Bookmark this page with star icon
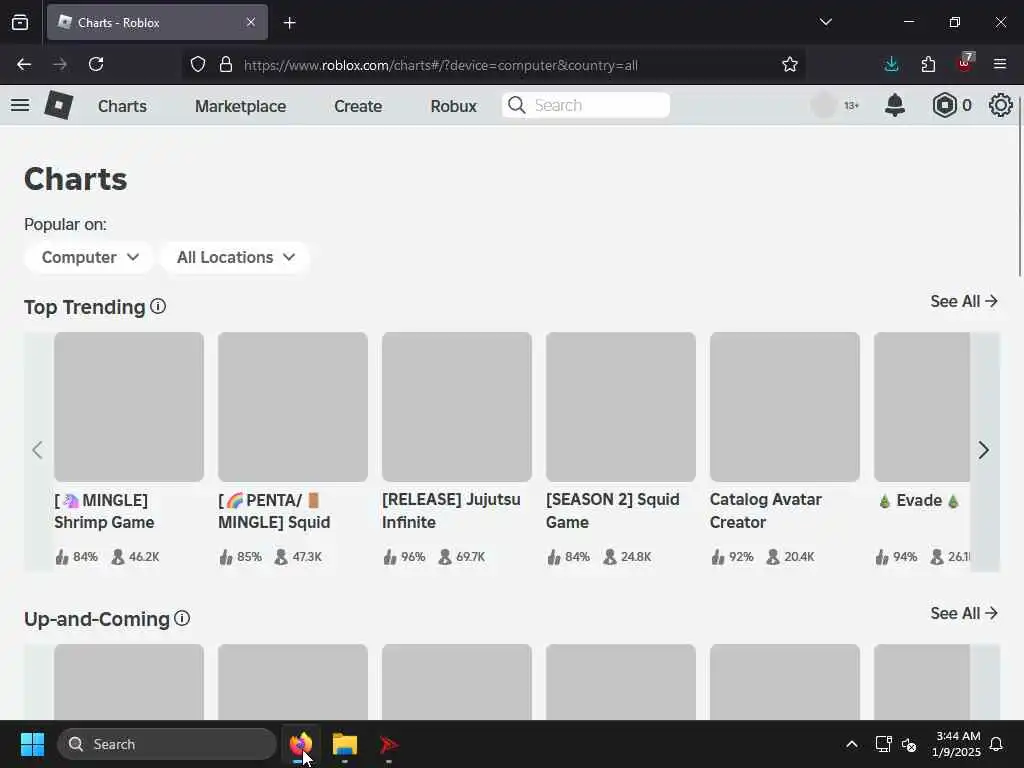This screenshot has height=768, width=1024. 790,64
